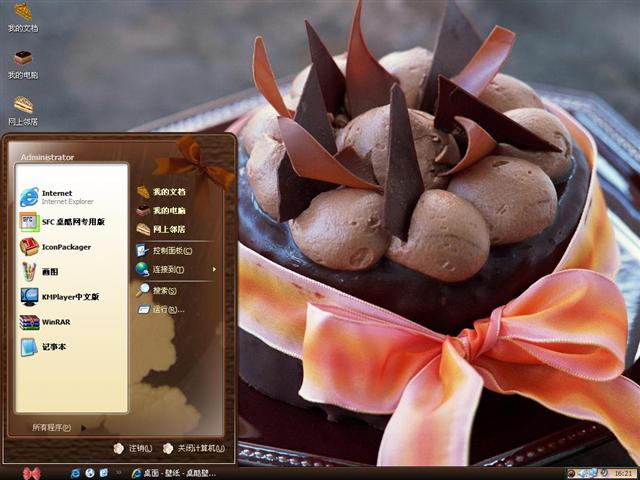The width and height of the screenshot is (640, 480).
Task: Open 网上邻居 in Start menu right pane
Action: pyautogui.click(x=161, y=229)
